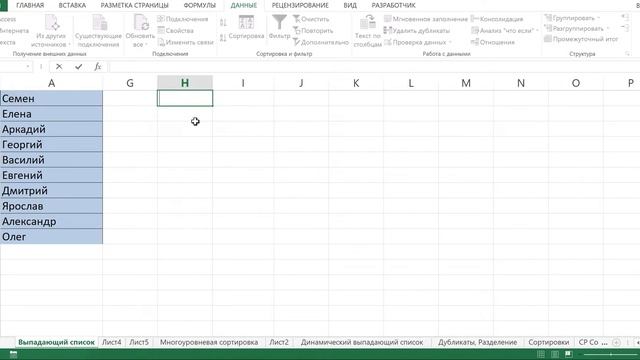Switch to Дубликаты, Разделение sheet
The height and width of the screenshot is (360, 640).
pyautogui.click(x=478, y=342)
